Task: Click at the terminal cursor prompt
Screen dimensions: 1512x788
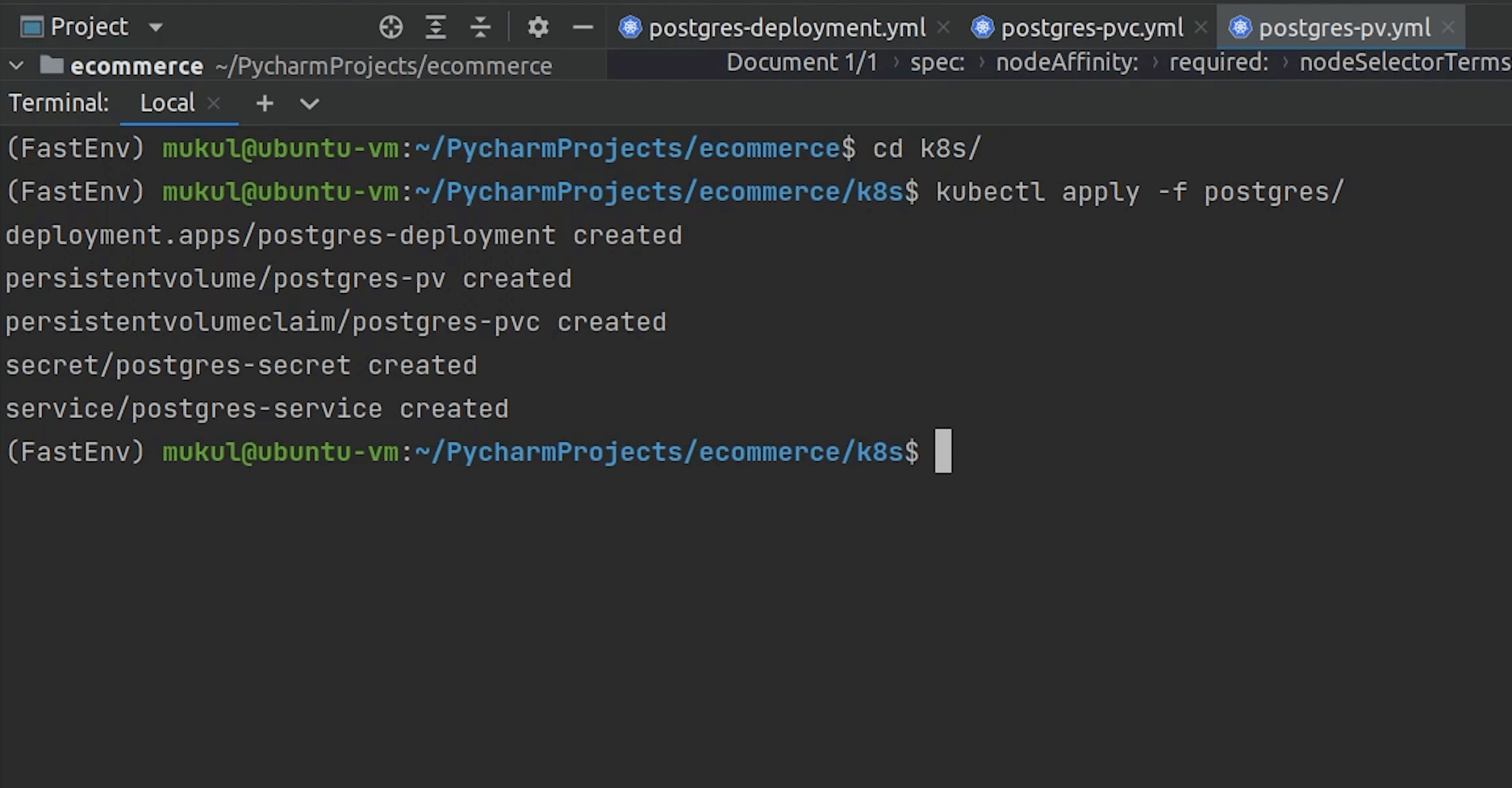Action: pos(943,452)
